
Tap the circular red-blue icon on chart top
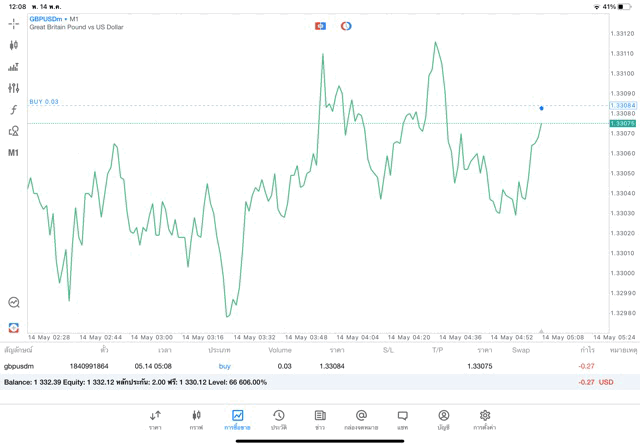(x=346, y=26)
